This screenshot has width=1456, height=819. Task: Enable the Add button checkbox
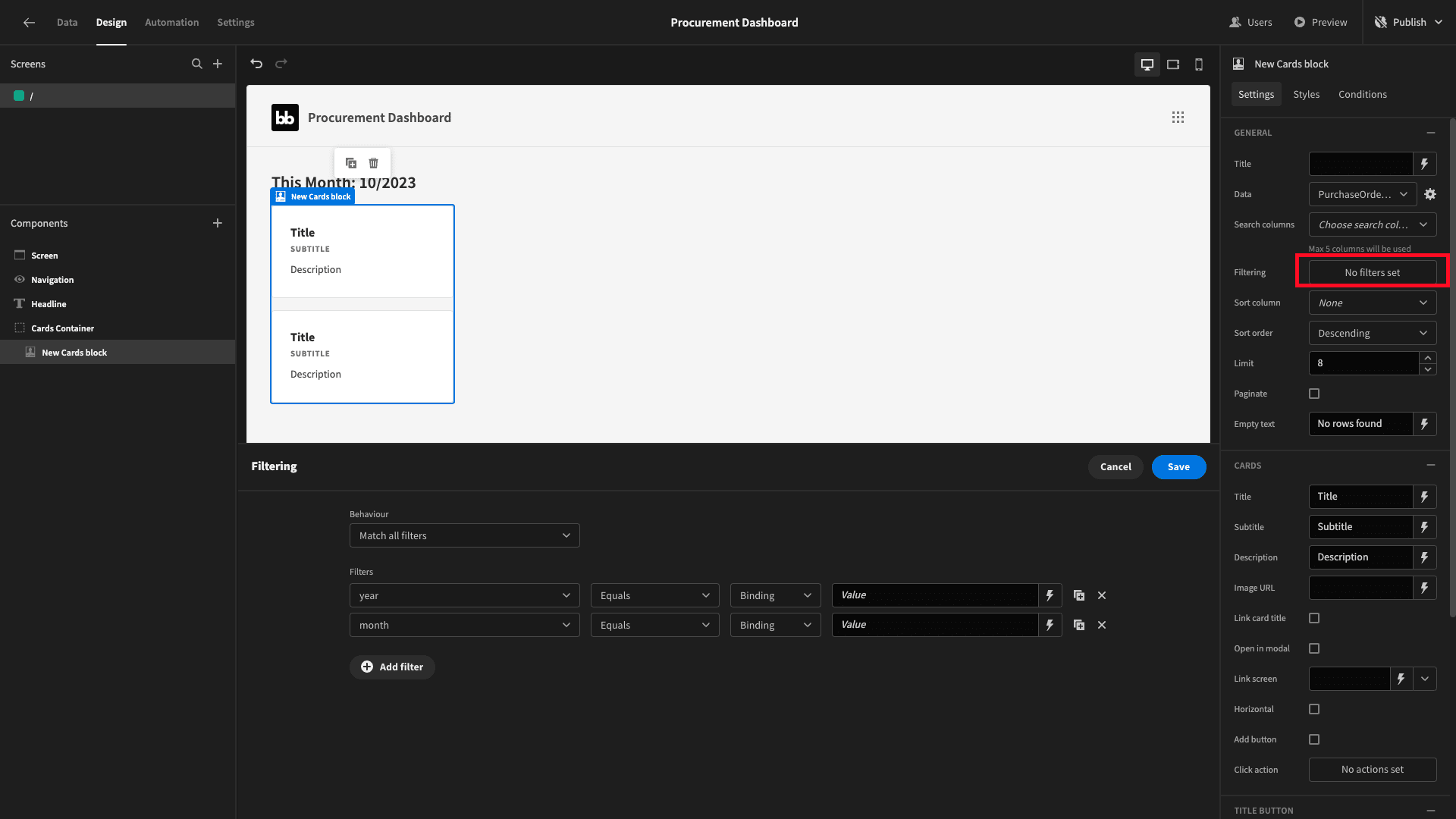1314,739
